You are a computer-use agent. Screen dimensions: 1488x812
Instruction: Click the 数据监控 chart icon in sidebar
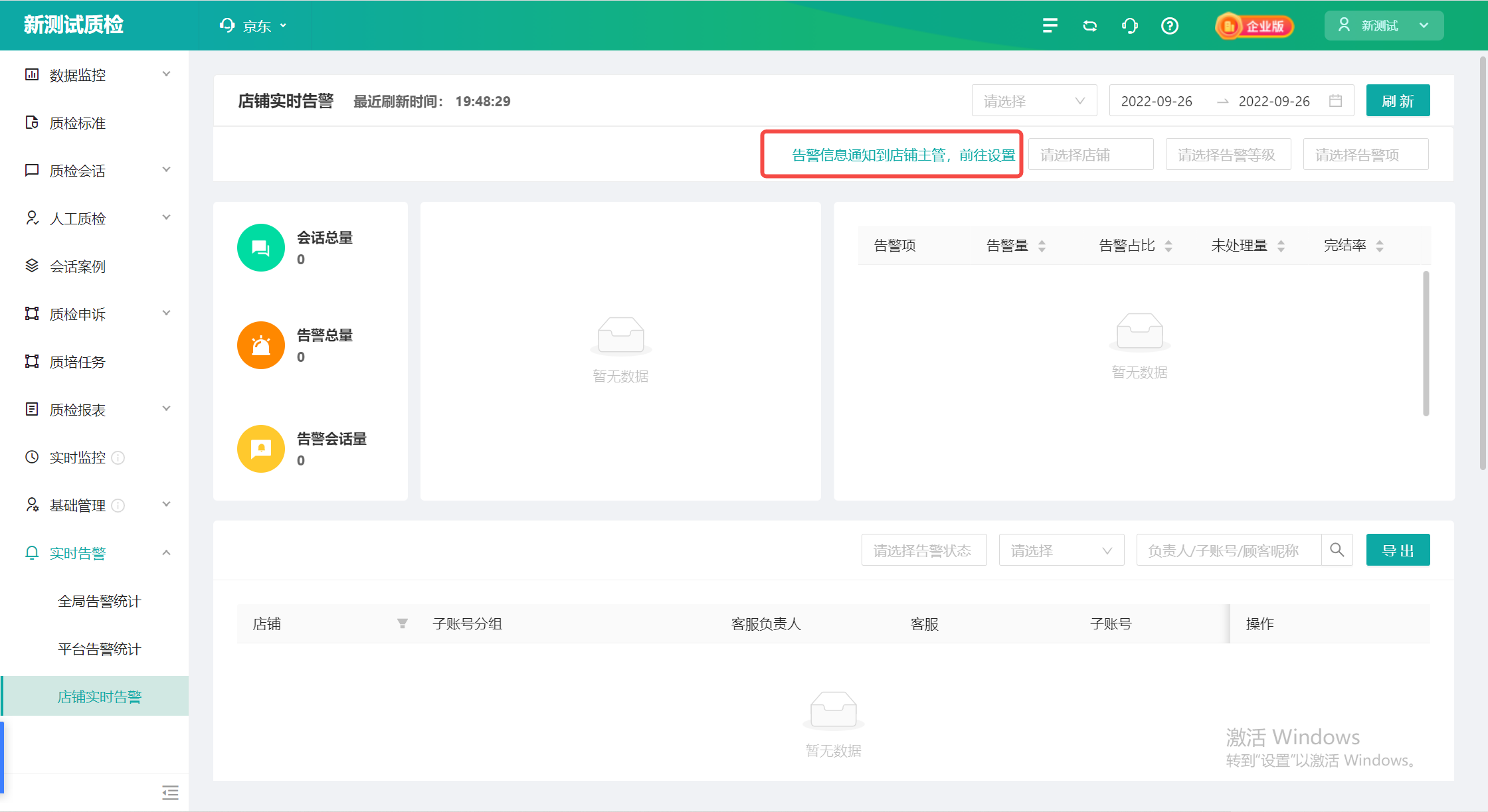click(32, 74)
